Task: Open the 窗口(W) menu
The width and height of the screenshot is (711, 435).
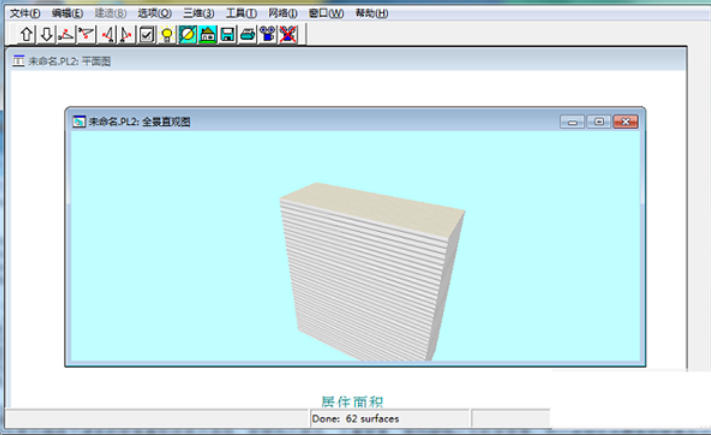Action: tap(326, 13)
